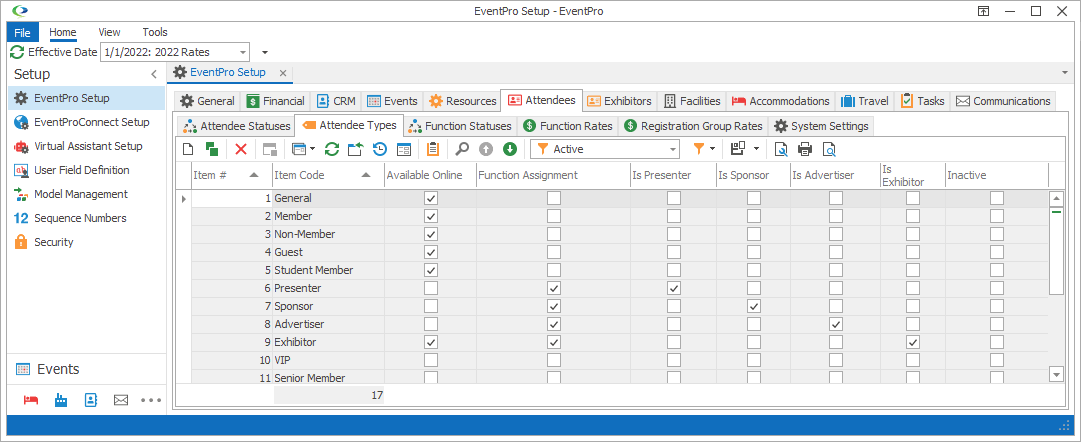Open the view window dropdown in the toolbar
1081x442 pixels.
click(312, 148)
